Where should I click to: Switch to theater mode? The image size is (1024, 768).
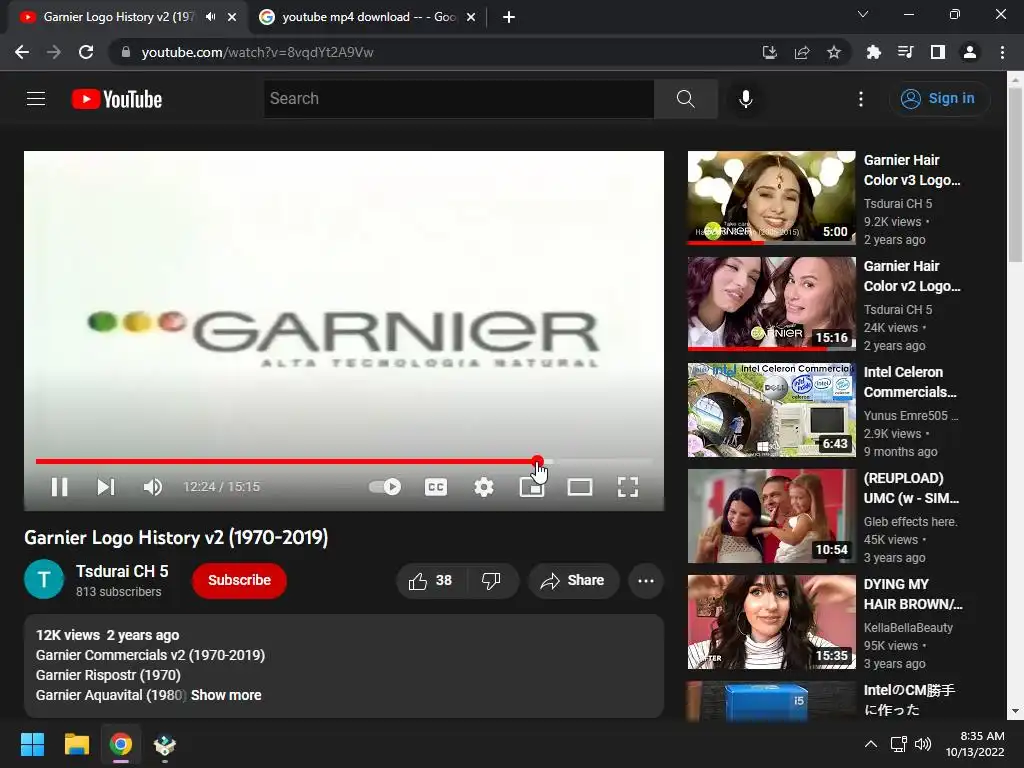point(580,487)
